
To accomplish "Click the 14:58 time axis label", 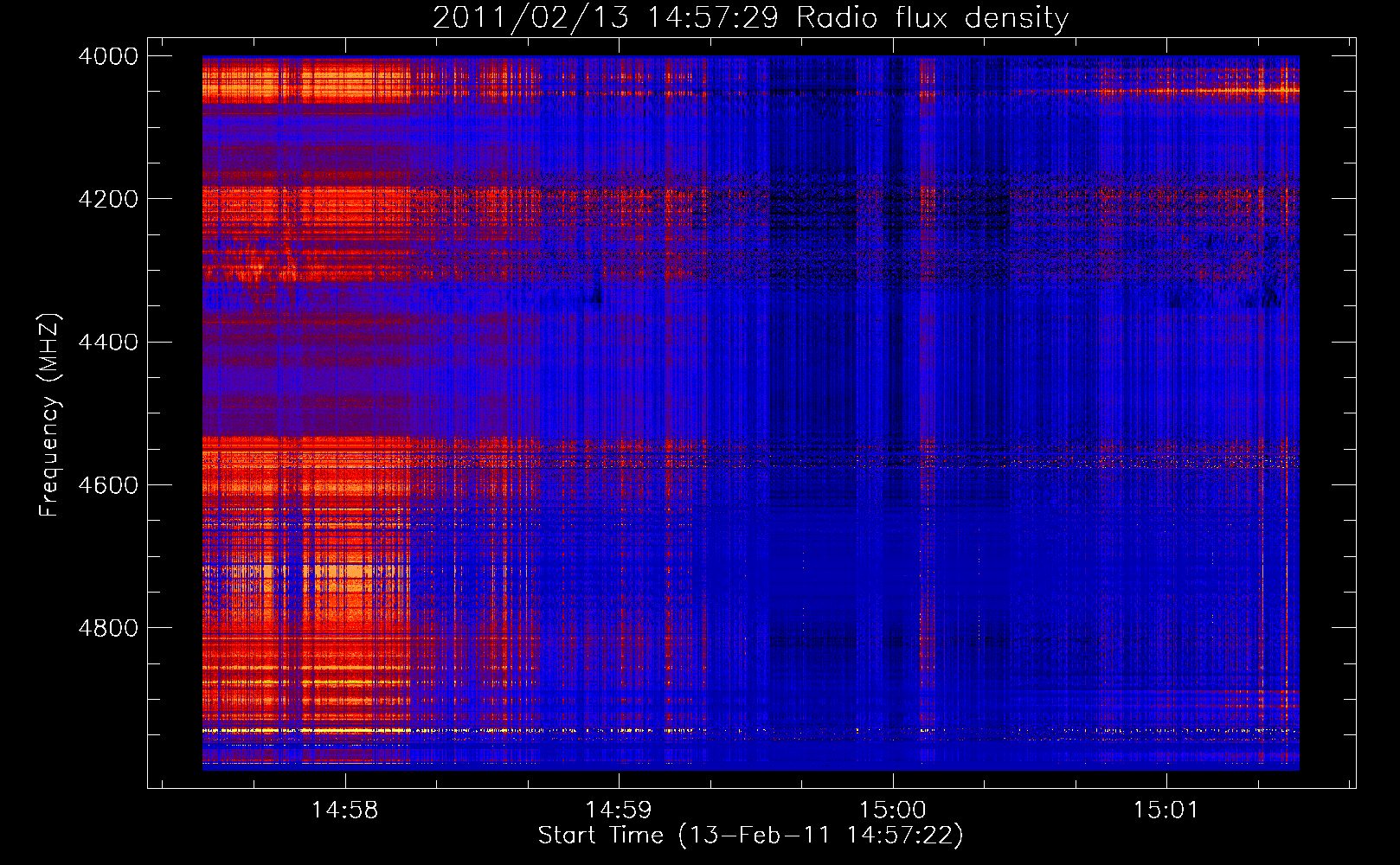I will pyautogui.click(x=345, y=811).
